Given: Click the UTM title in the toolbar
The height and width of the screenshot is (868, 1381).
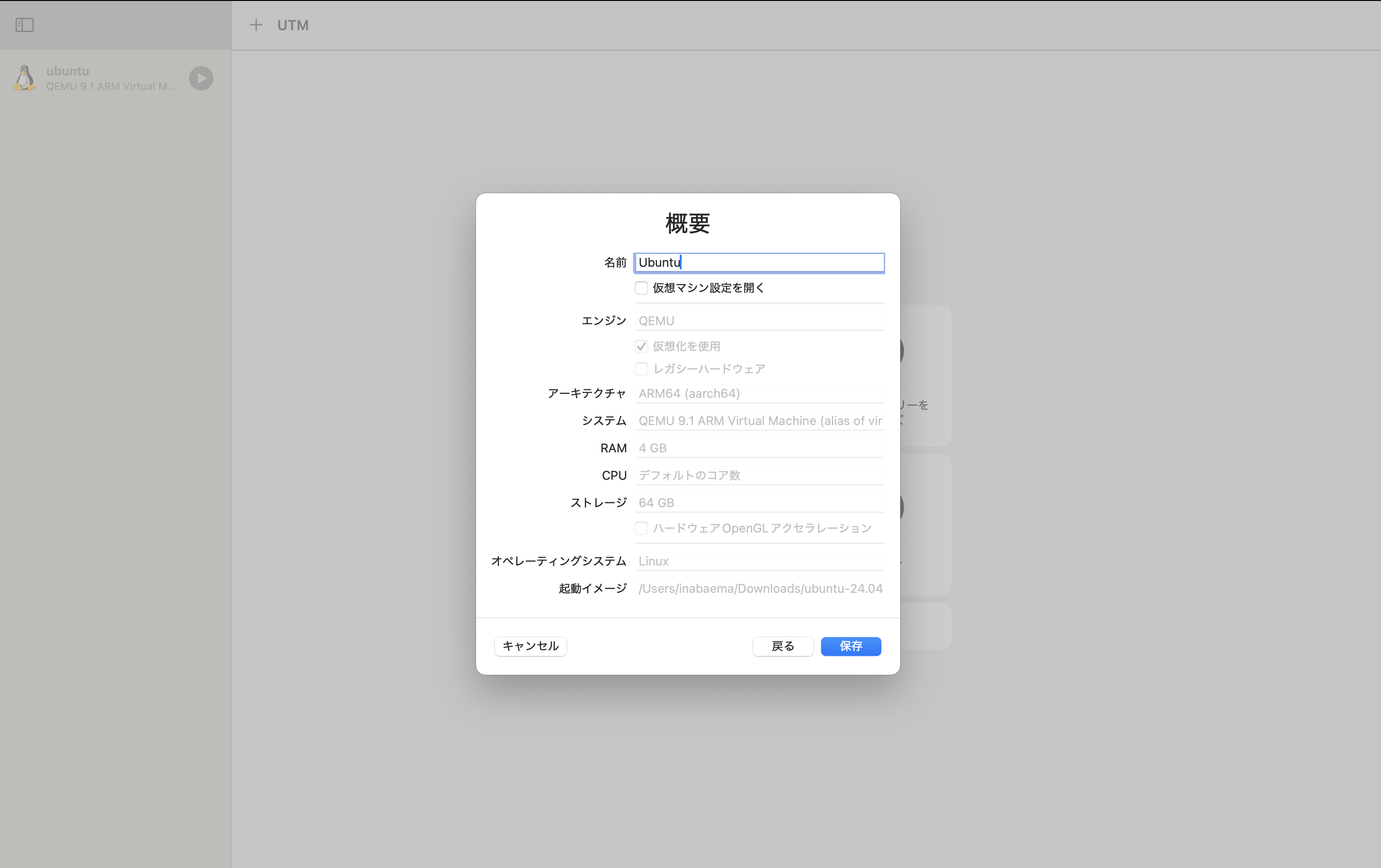Looking at the screenshot, I should pos(293,25).
